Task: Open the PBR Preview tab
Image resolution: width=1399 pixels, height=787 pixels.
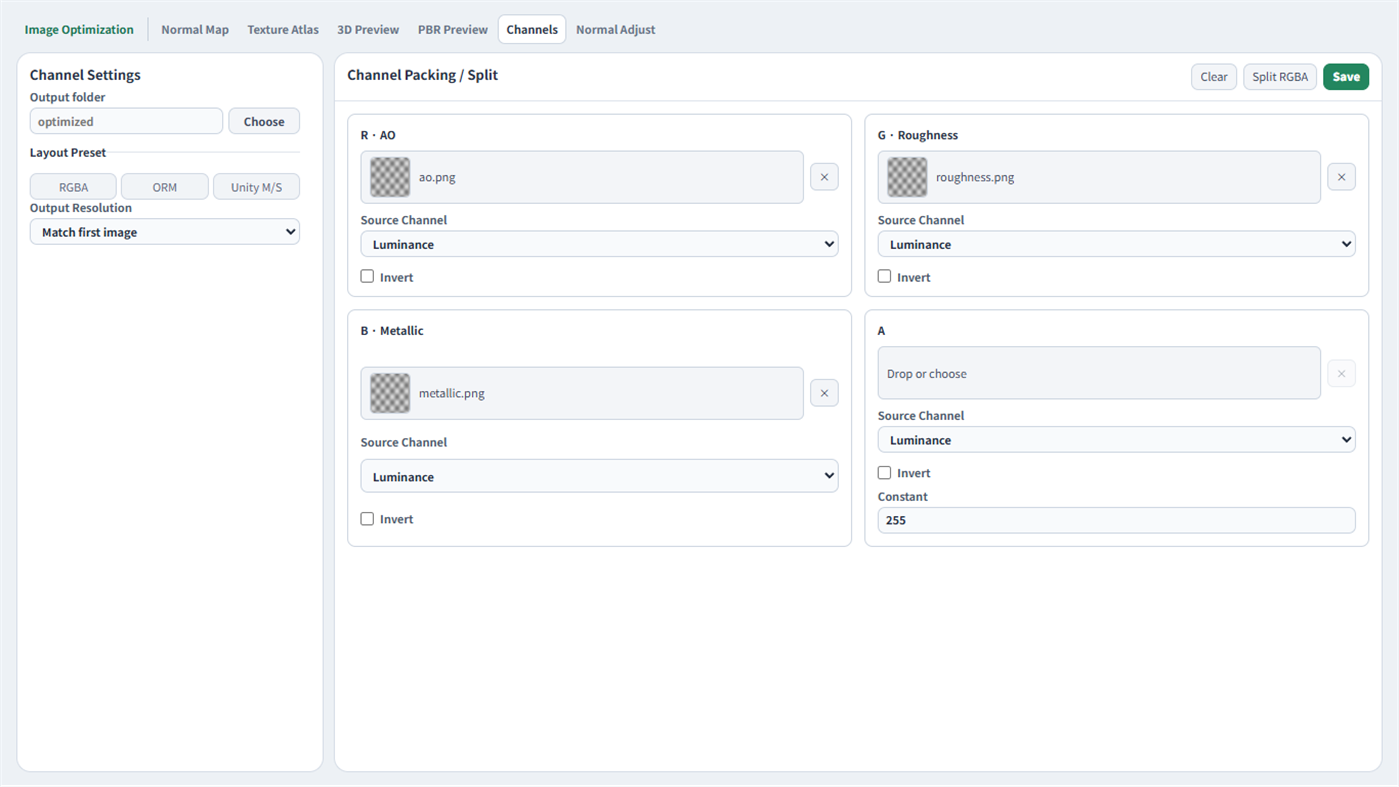Action: click(453, 30)
